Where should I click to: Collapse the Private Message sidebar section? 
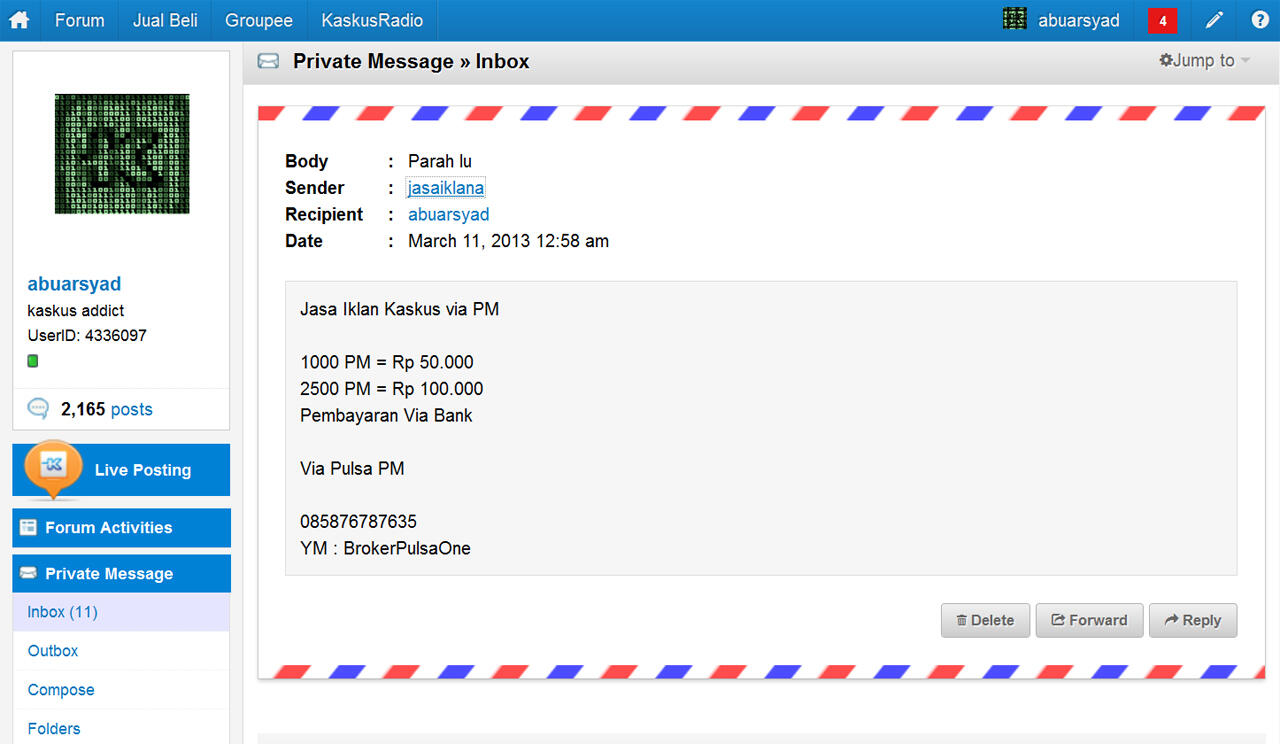[121, 573]
